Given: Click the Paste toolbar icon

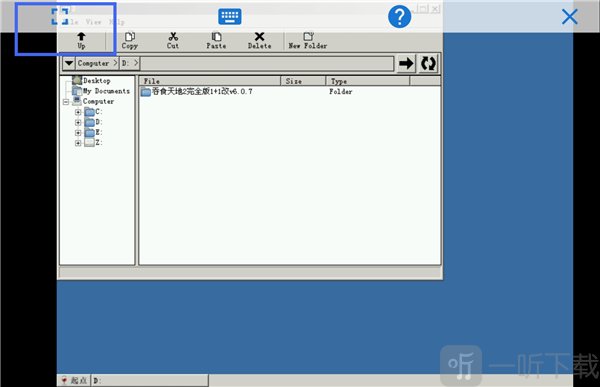Looking at the screenshot, I should [217, 37].
